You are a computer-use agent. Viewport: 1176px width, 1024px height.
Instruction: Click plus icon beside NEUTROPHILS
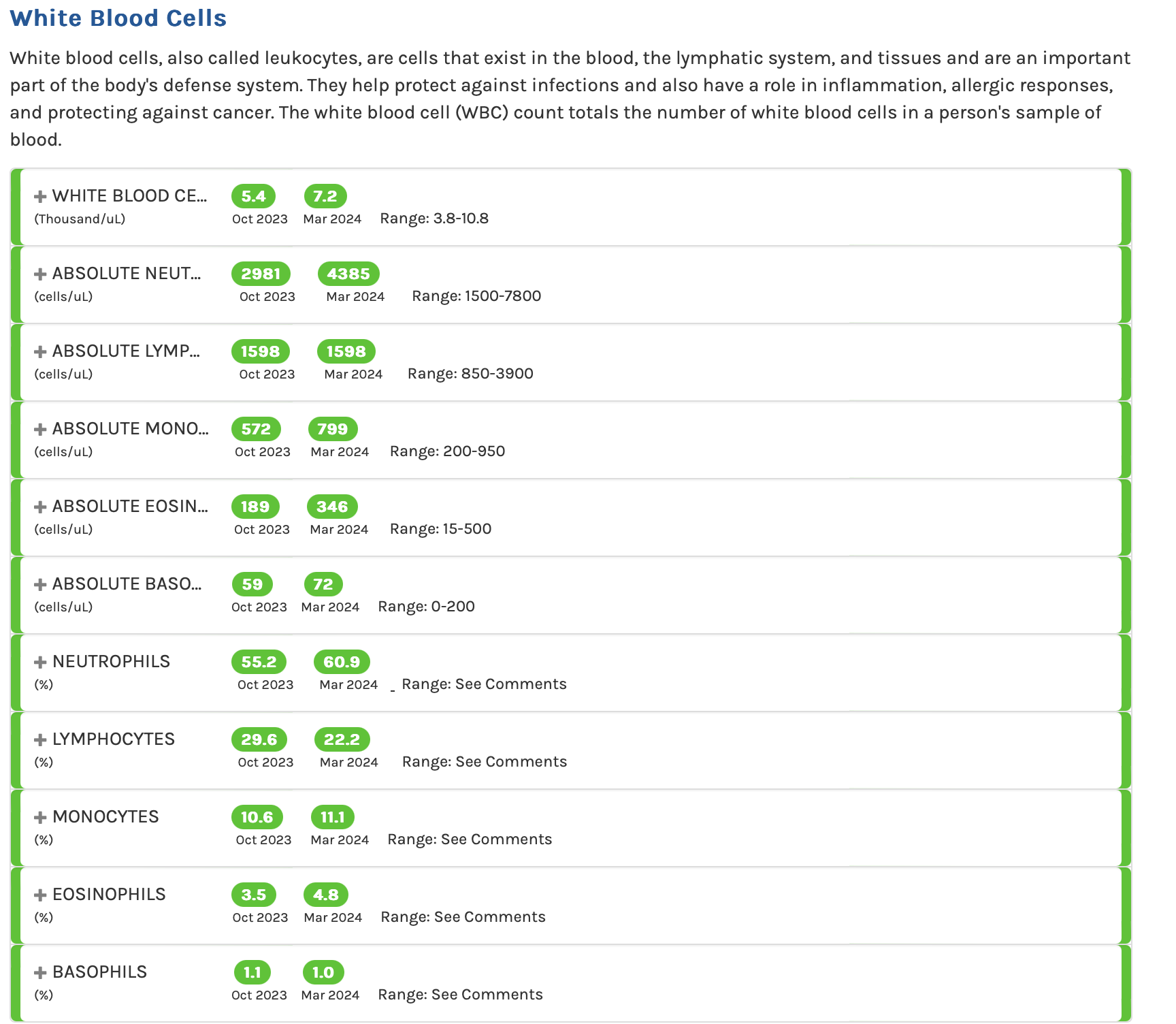[40, 662]
